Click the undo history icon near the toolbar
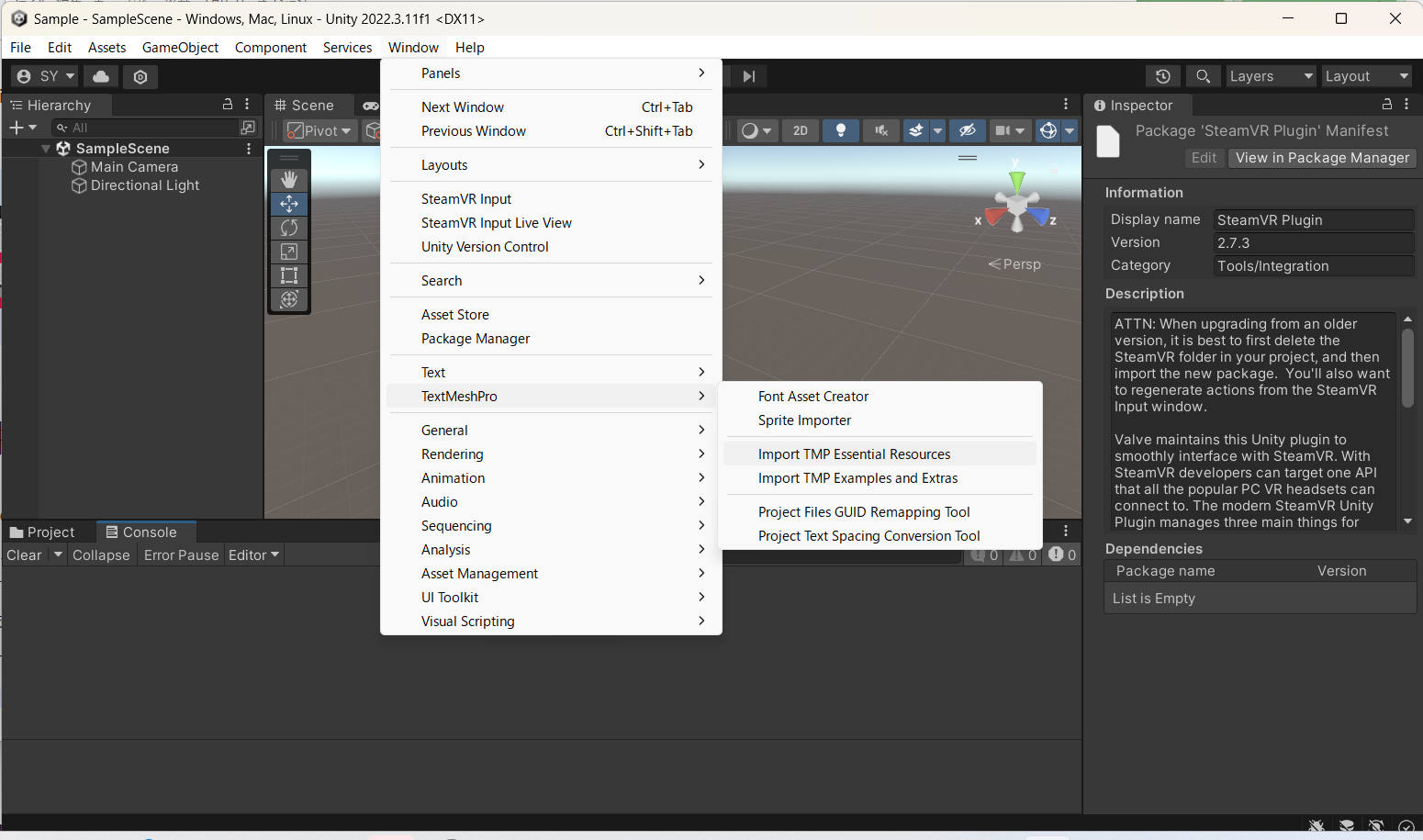 pyautogui.click(x=1162, y=76)
